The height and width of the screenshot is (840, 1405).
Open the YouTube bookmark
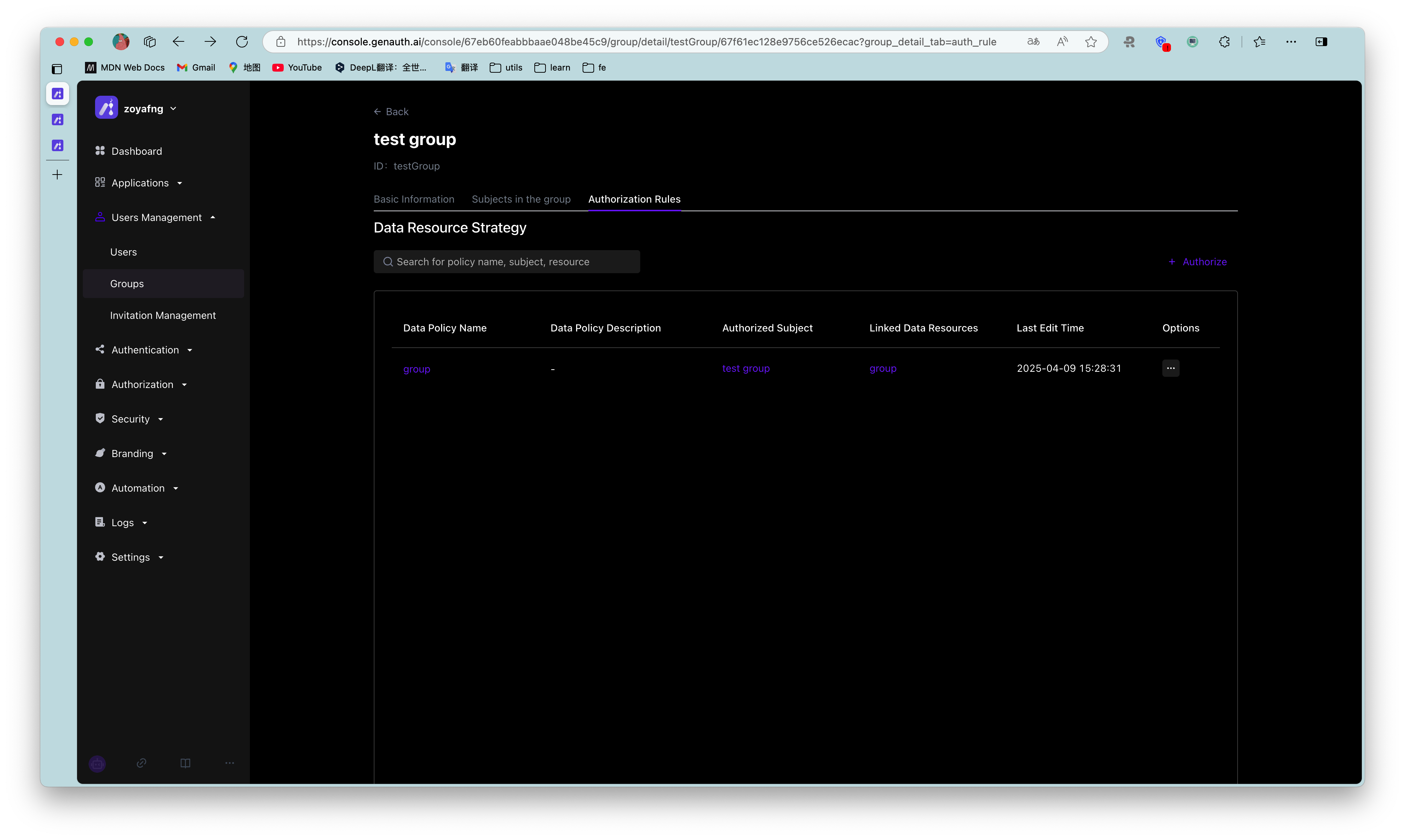(x=297, y=67)
